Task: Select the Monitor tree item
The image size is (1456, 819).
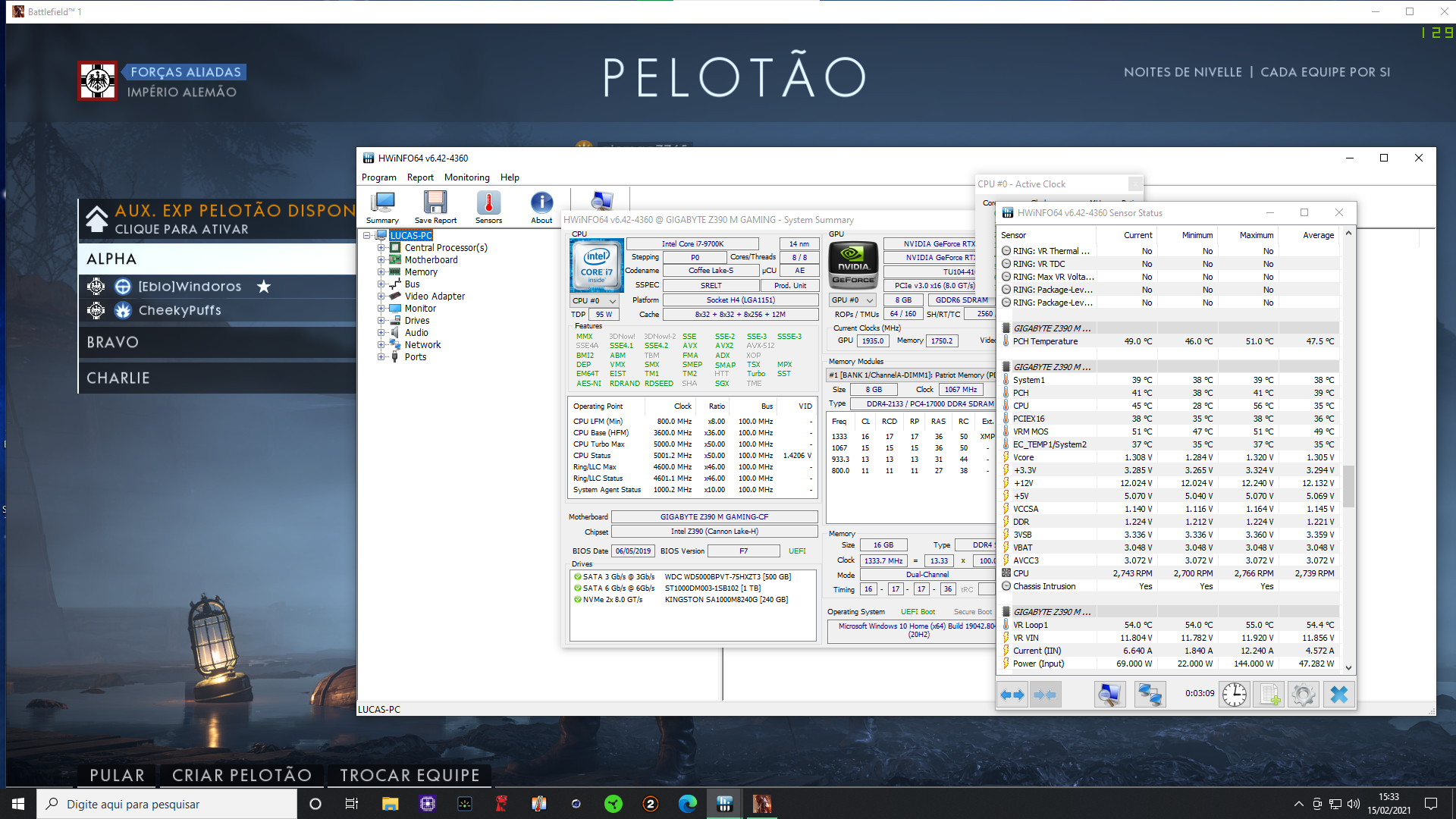Action: click(420, 309)
